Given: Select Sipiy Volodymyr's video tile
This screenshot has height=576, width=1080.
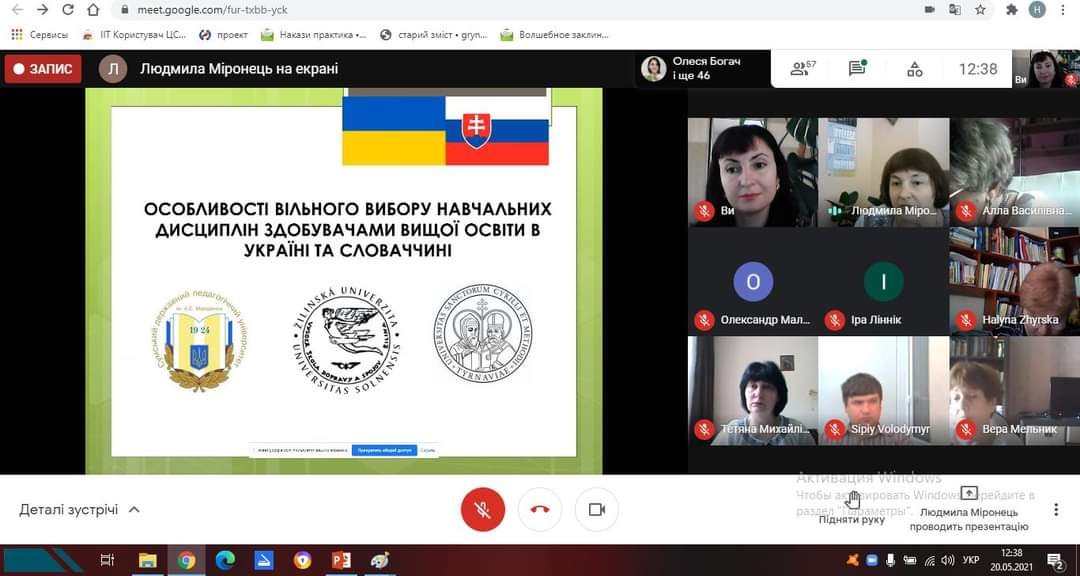Looking at the screenshot, I should click(883, 390).
